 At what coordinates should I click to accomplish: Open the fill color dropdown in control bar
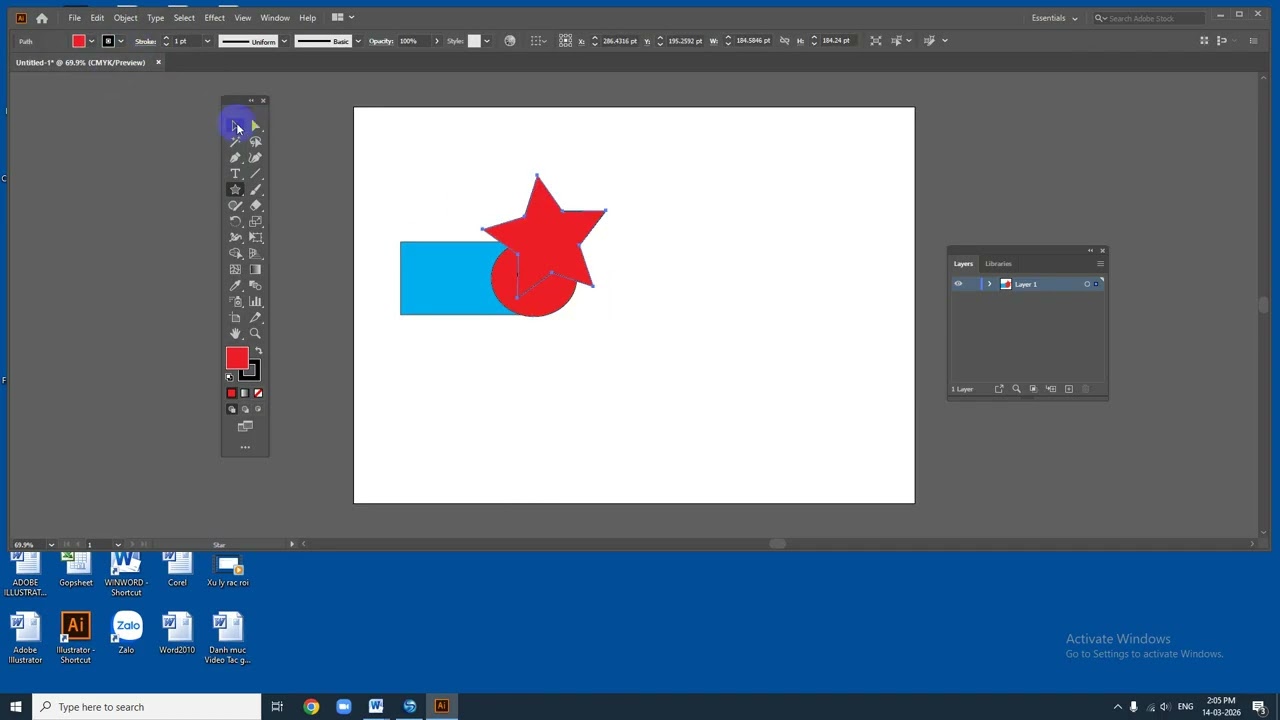coord(91,41)
